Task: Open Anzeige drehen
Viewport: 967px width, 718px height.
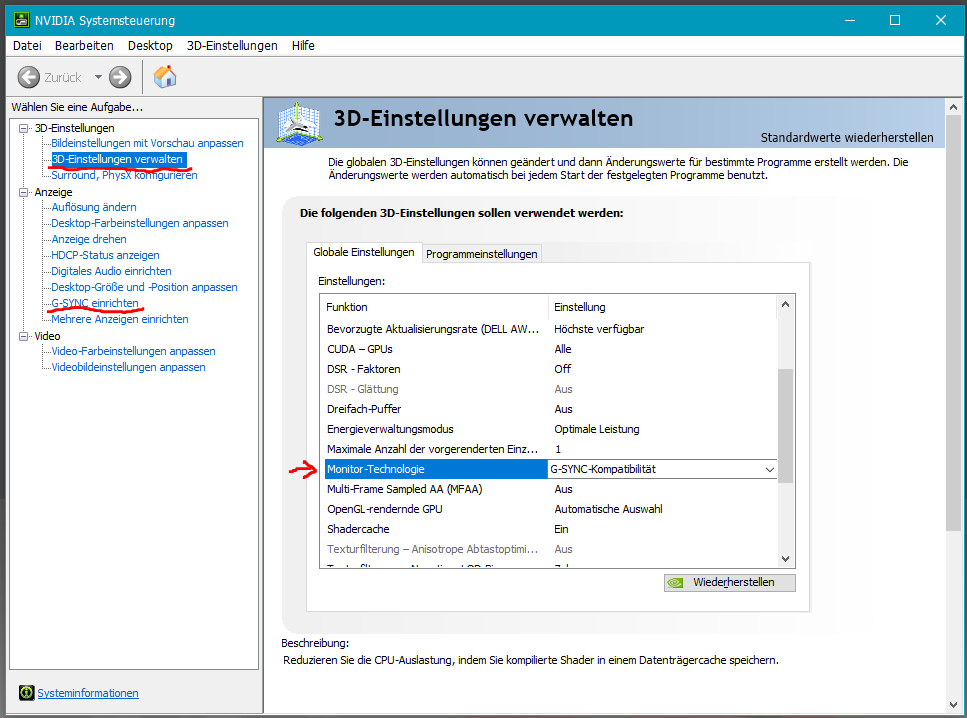Action: coord(89,239)
